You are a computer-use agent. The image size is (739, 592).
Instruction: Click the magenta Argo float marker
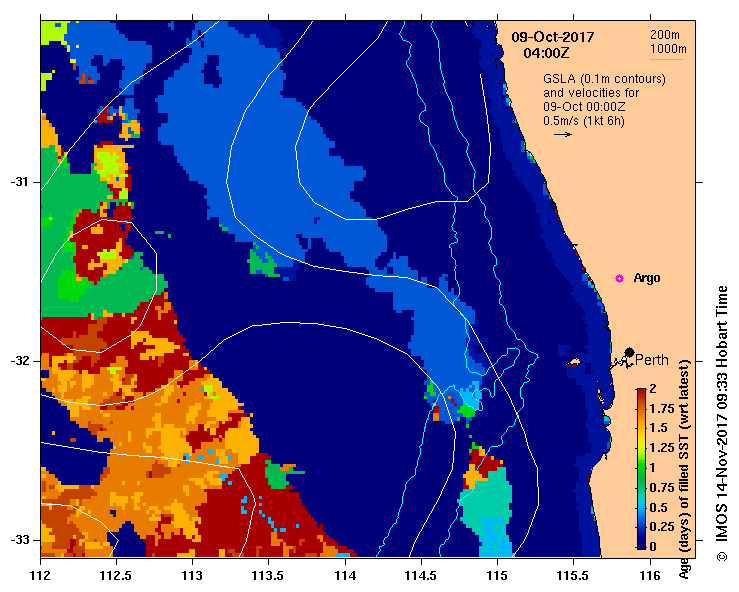click(619, 279)
